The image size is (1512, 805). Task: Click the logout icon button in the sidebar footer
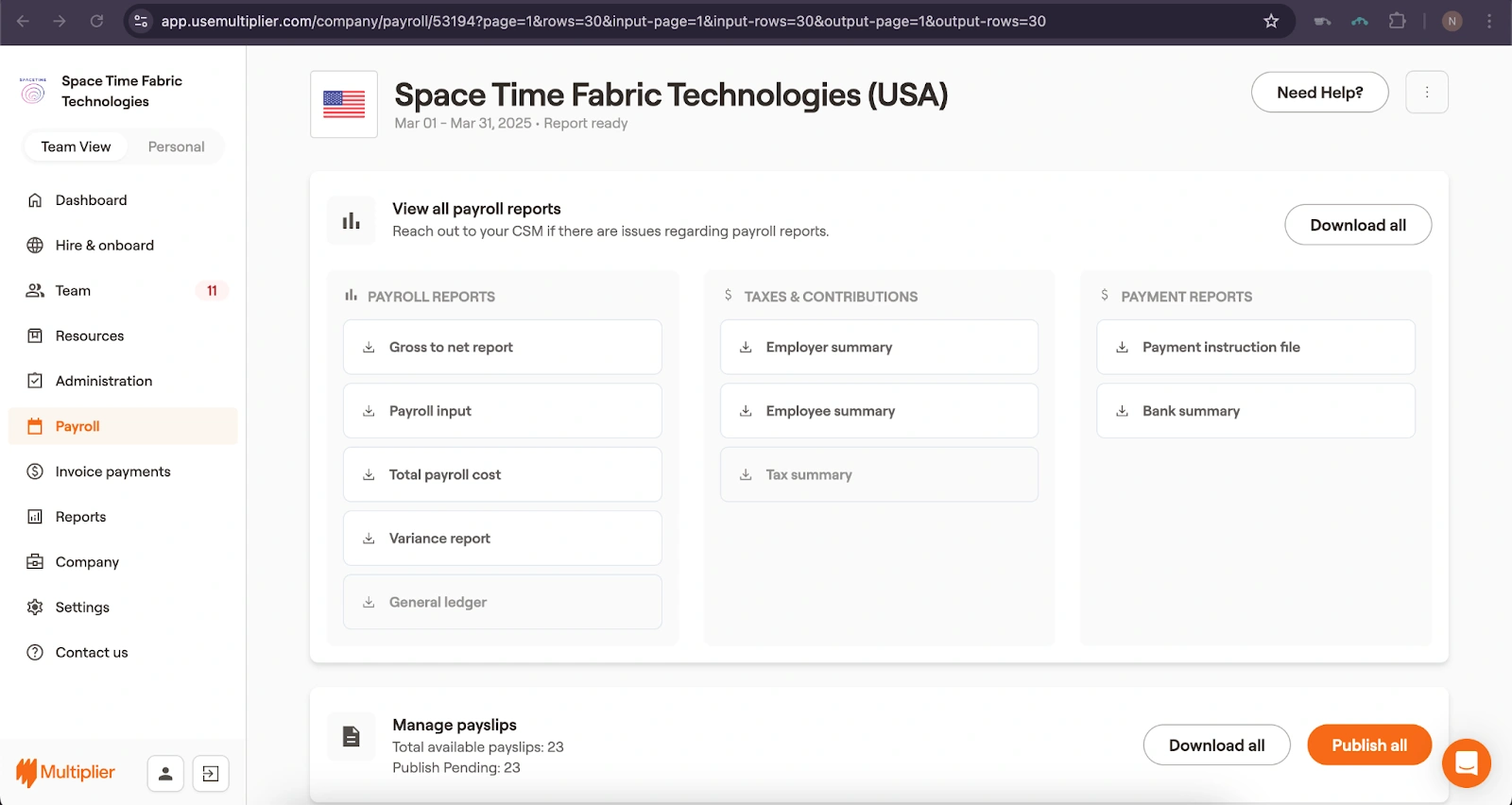[x=211, y=774]
